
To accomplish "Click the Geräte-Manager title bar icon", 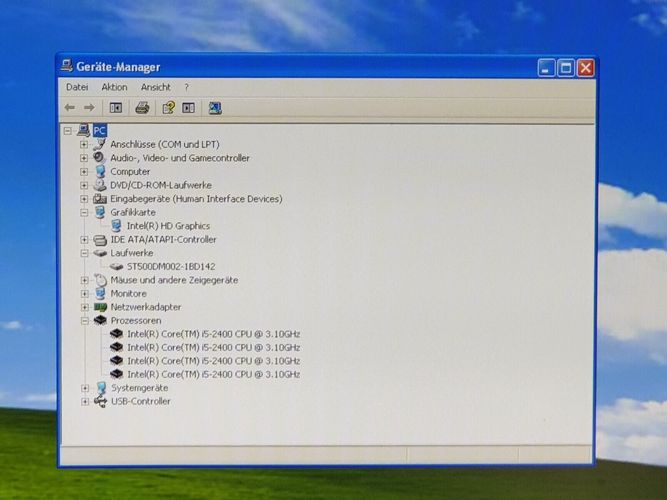I will 66,66.
